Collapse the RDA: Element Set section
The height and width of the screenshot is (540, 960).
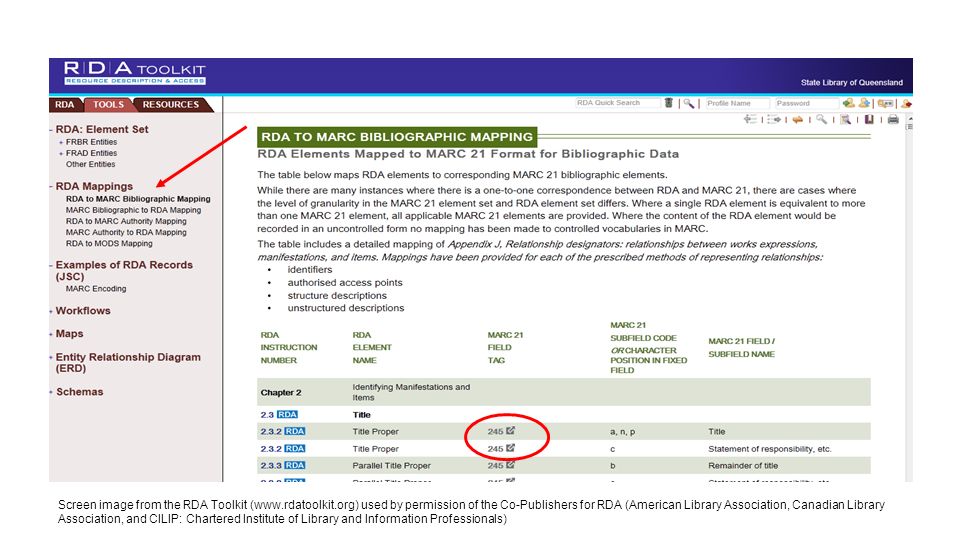coord(51,130)
